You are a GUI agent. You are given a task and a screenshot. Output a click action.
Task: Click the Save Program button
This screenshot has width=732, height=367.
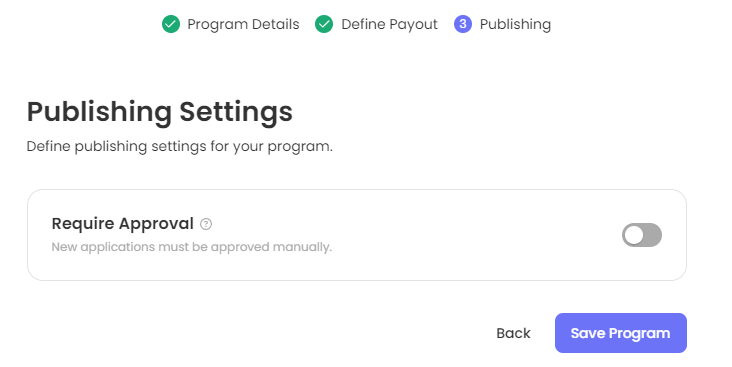tap(620, 333)
